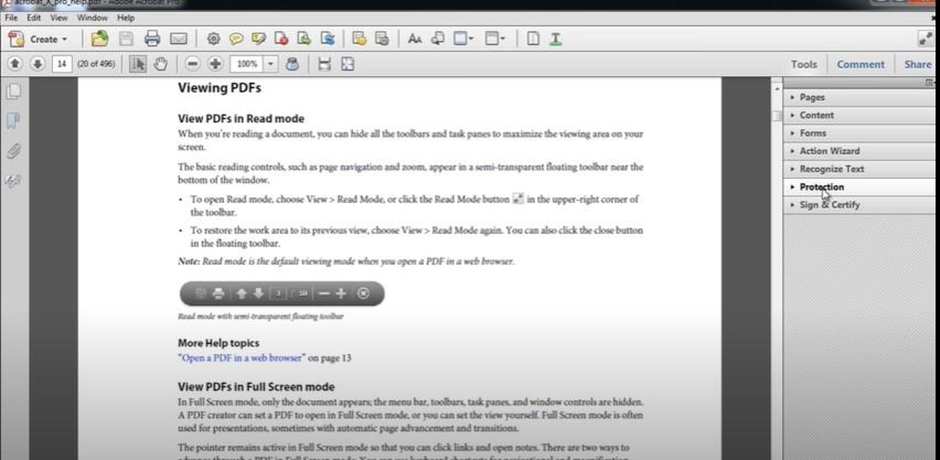Image resolution: width=940 pixels, height=460 pixels.
Task: Click the "More Help topics" heading
Action: click(x=218, y=343)
